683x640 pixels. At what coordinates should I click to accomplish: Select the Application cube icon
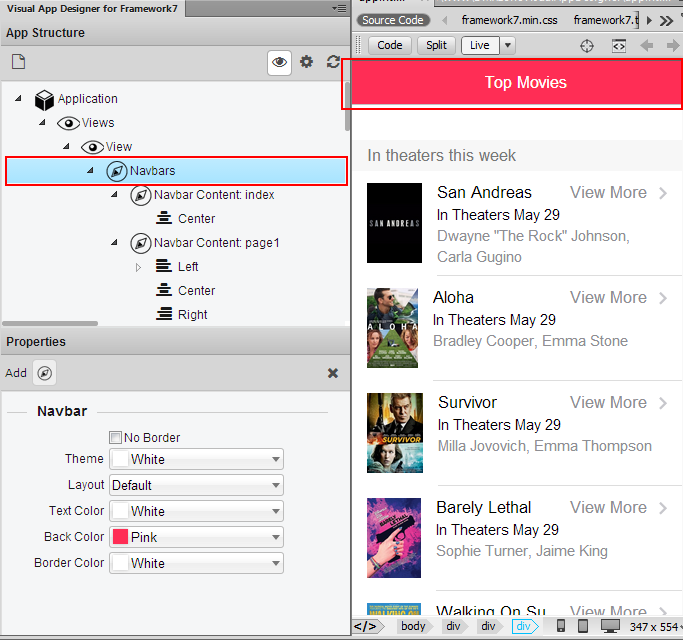44,100
